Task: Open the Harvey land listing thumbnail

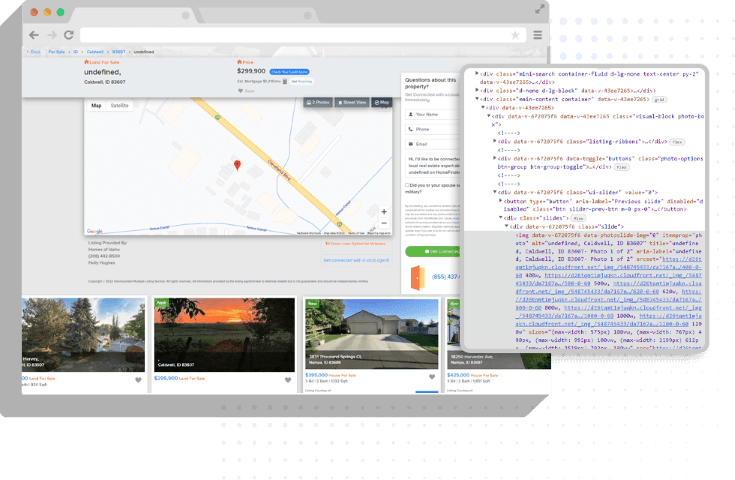Action: pyautogui.click(x=83, y=335)
